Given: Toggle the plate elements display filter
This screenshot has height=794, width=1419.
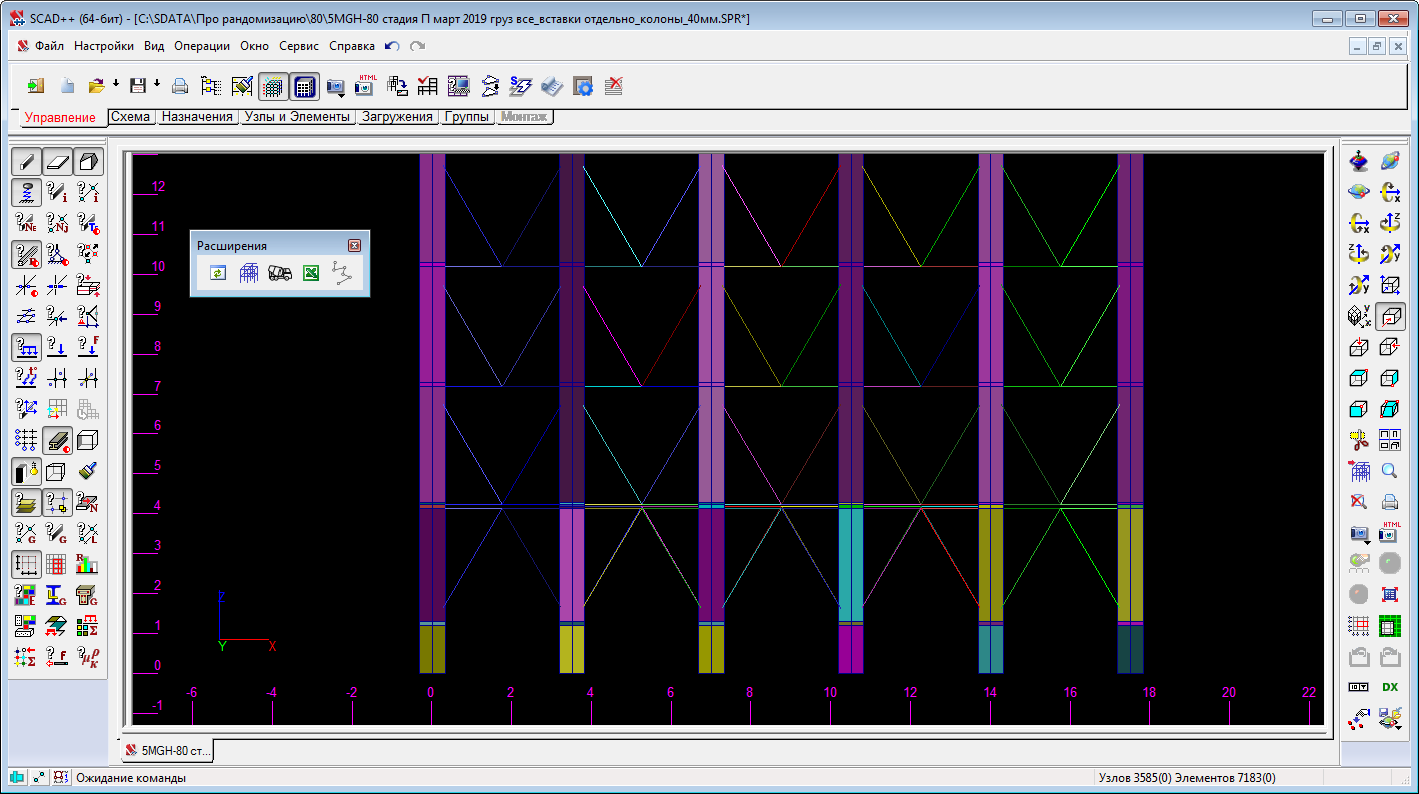Looking at the screenshot, I should point(58,161).
